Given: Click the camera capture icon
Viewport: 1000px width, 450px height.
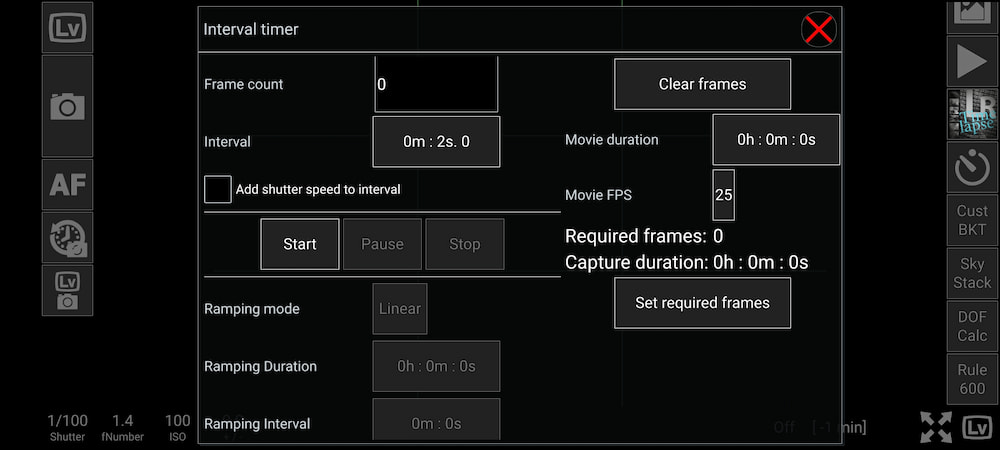Looking at the screenshot, I should [x=67, y=106].
